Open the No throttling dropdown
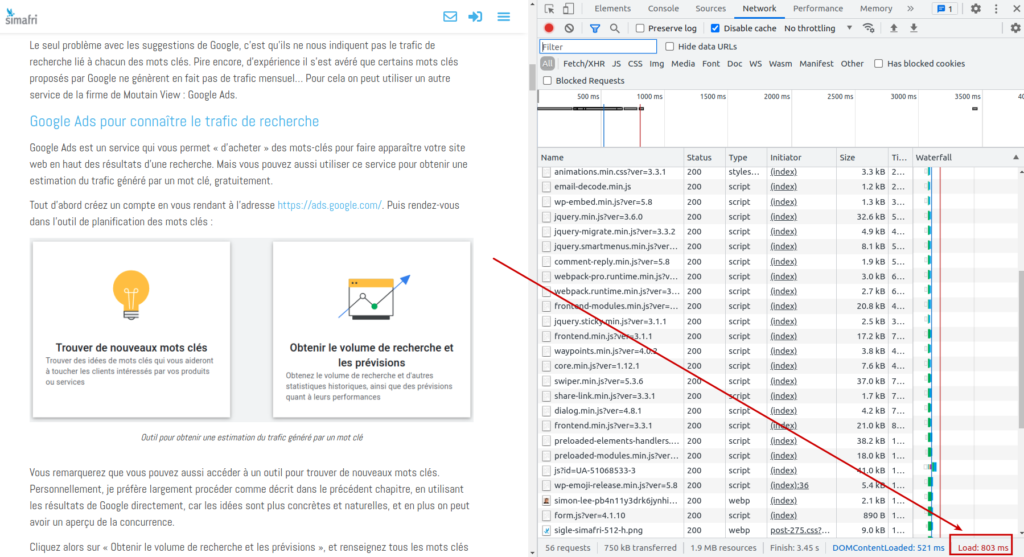 point(818,28)
